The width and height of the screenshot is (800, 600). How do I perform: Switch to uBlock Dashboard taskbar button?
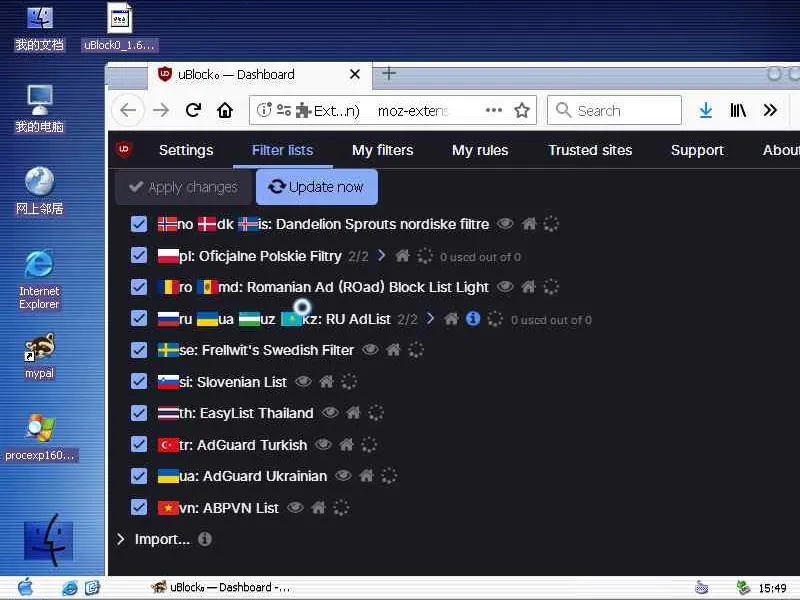coord(221,587)
